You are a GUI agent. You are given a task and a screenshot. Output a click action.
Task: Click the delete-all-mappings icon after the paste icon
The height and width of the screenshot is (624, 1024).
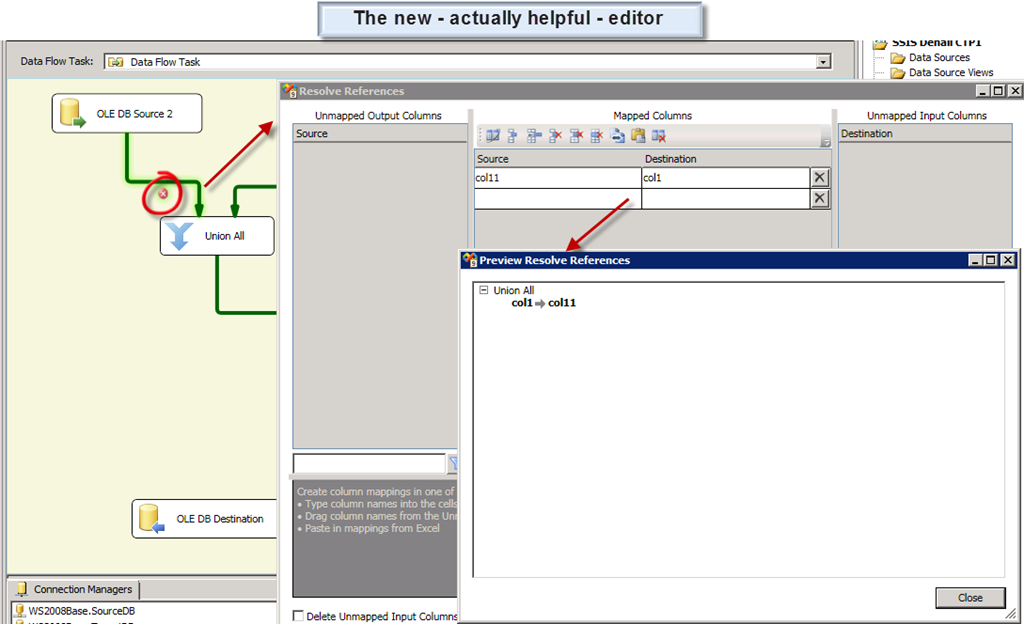tap(658, 136)
